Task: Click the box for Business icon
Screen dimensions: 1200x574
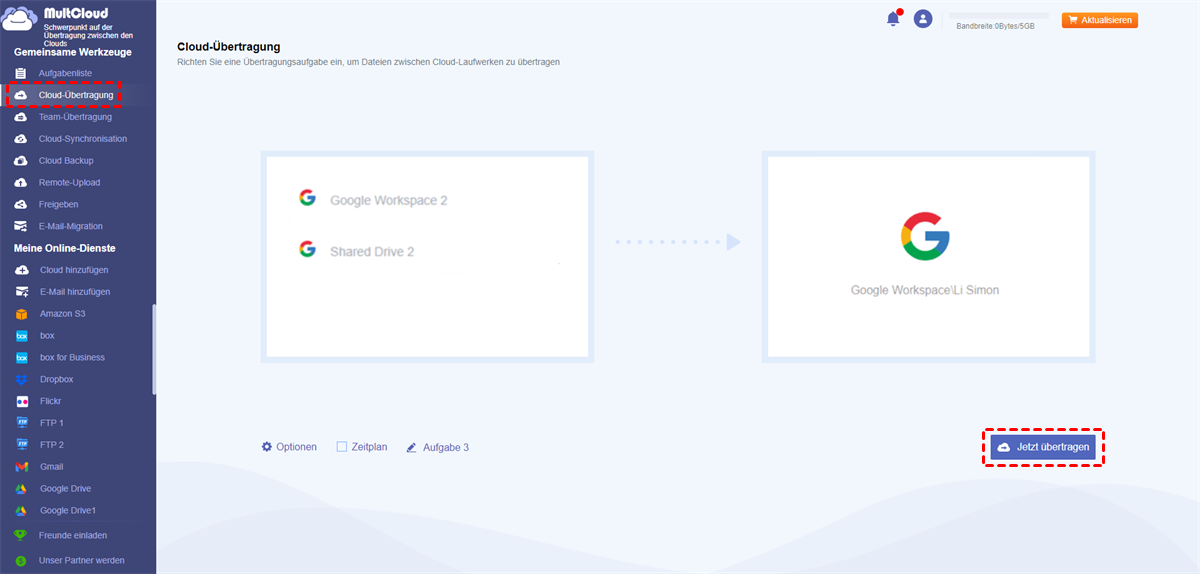Action: [x=21, y=357]
